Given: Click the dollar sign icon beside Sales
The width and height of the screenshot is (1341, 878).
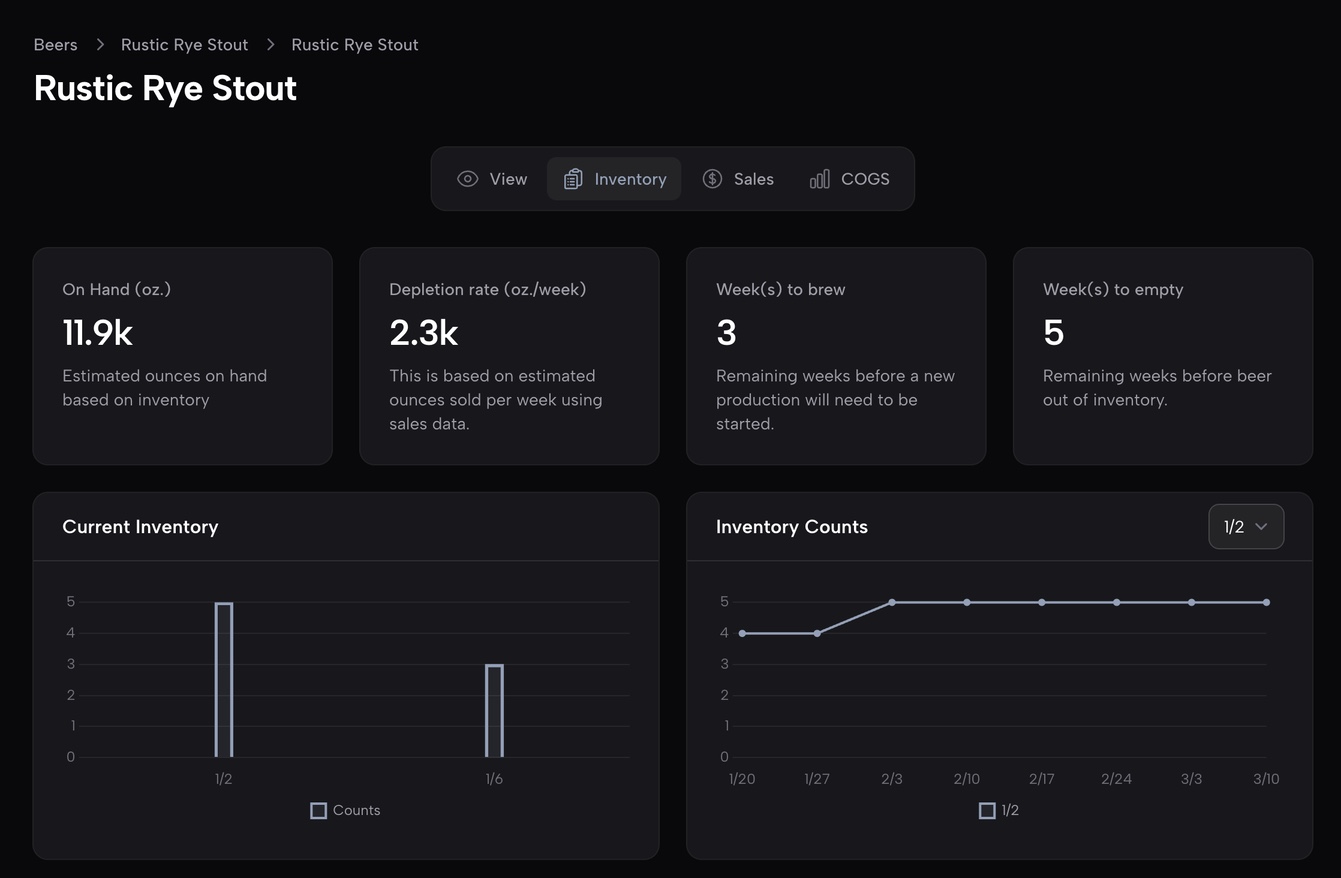Looking at the screenshot, I should coord(712,178).
